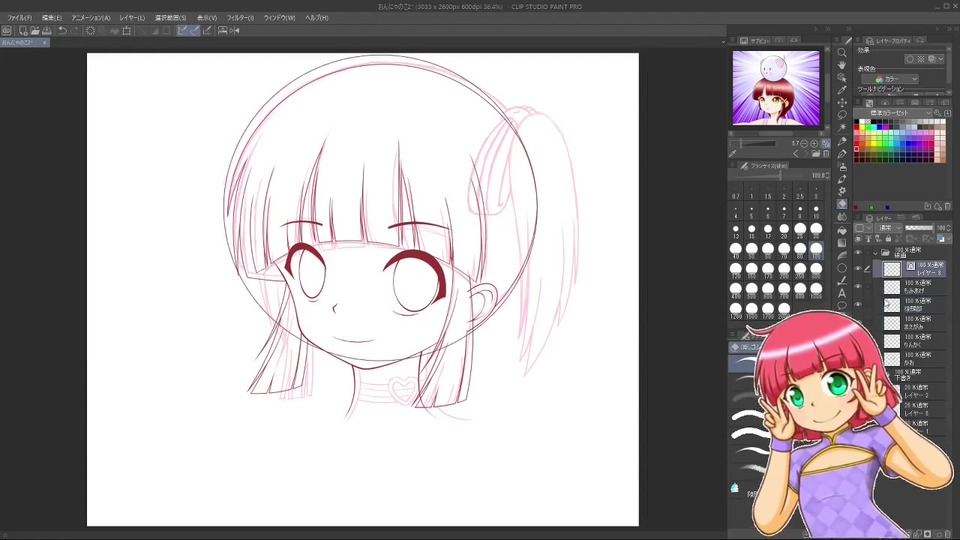Activate the Eraser tool
The height and width of the screenshot is (540, 960).
coord(842,204)
